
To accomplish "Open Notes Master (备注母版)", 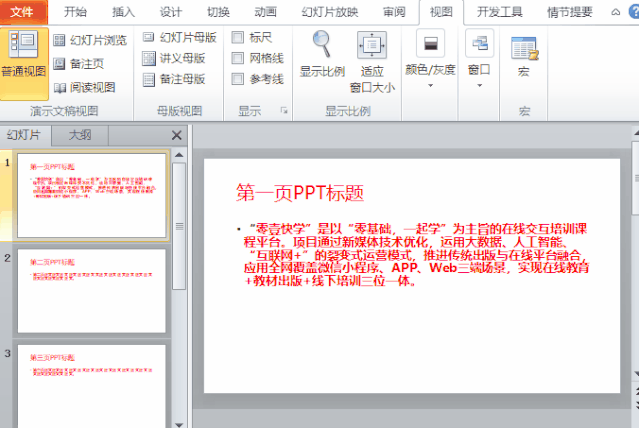I will tap(174, 79).
